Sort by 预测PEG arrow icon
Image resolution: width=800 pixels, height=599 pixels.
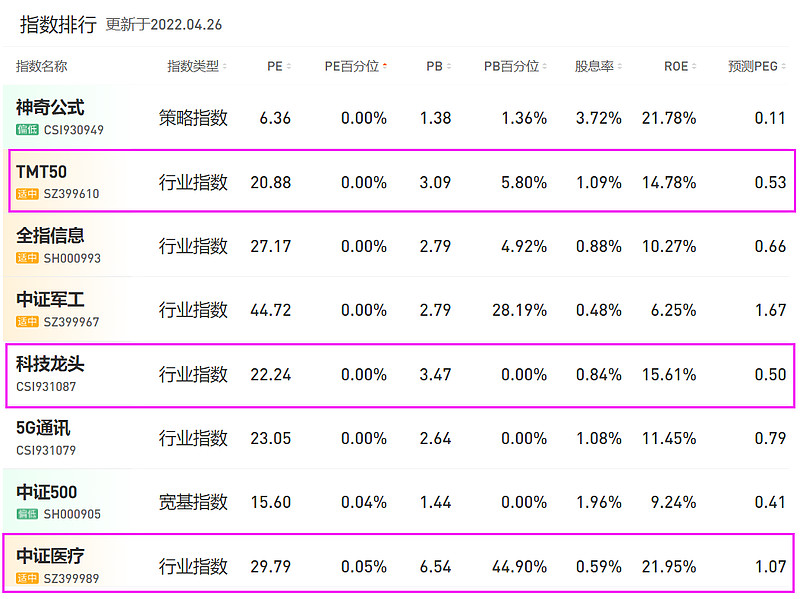click(784, 66)
